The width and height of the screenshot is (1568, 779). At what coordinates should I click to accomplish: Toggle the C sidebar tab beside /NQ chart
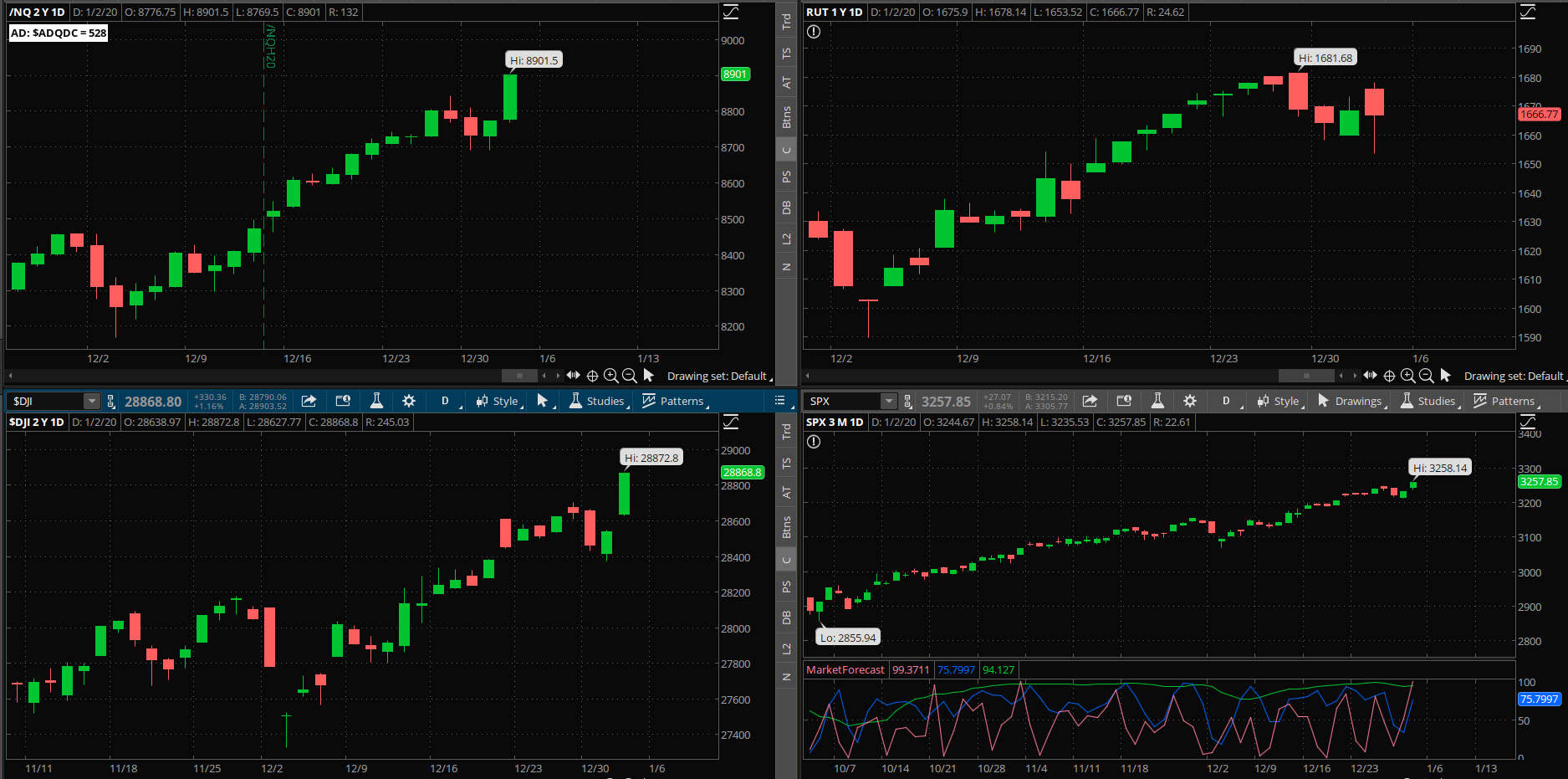[x=786, y=151]
